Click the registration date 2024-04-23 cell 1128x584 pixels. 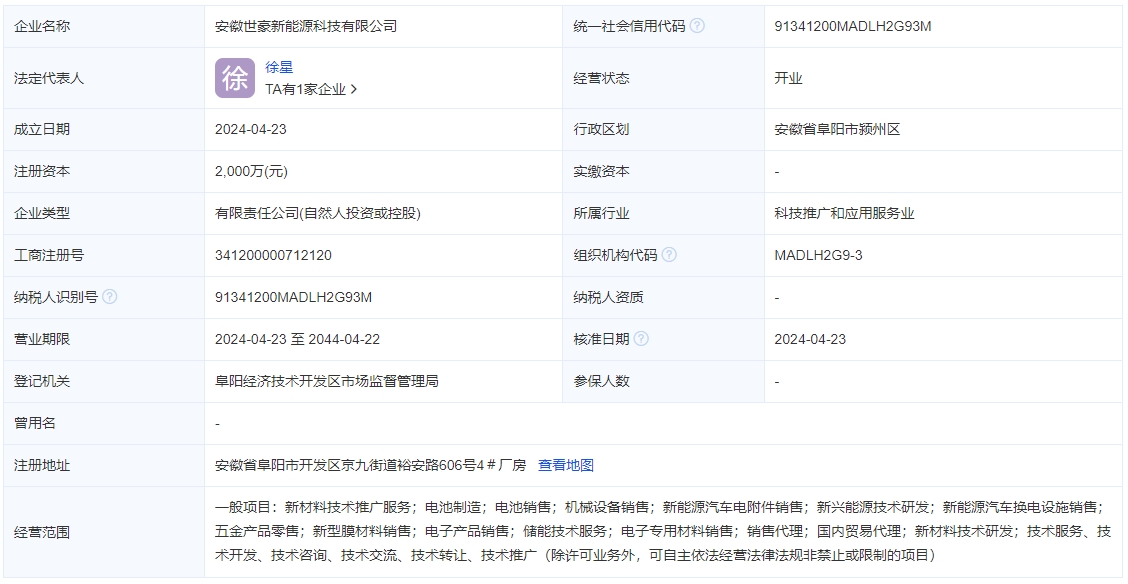250,129
